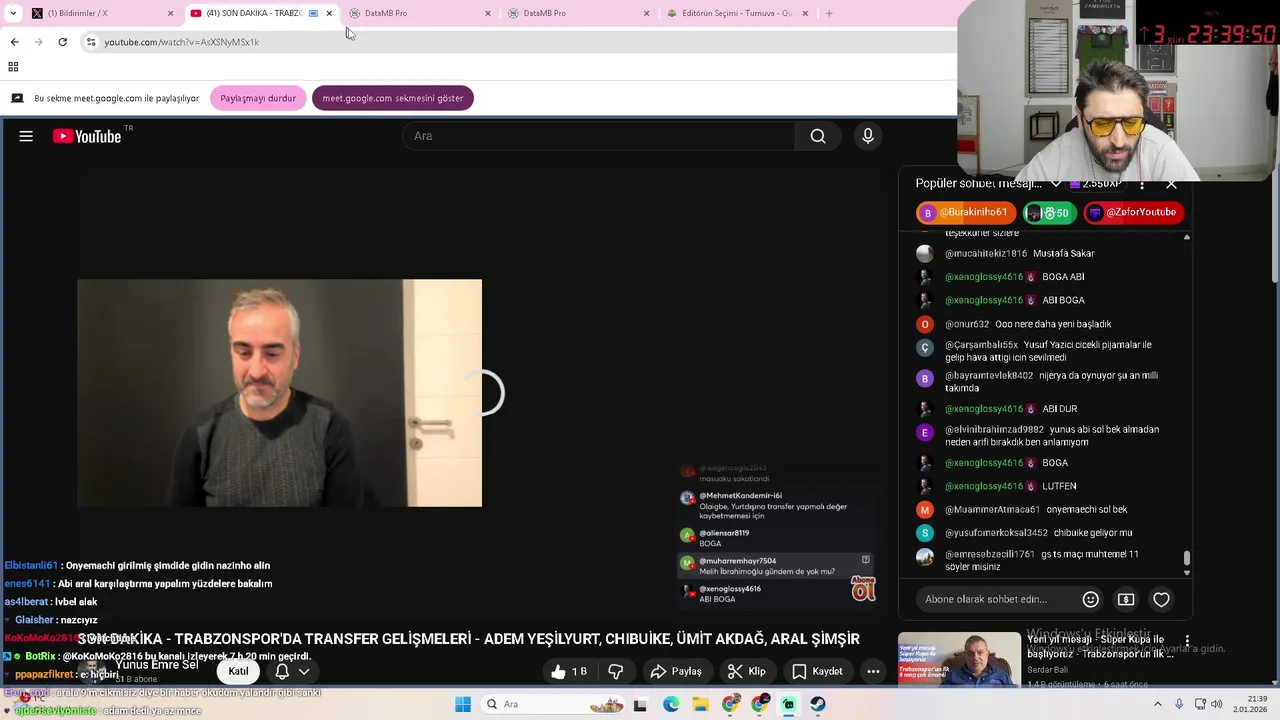Reload the current YouTube page
1280x720 pixels.
62,42
